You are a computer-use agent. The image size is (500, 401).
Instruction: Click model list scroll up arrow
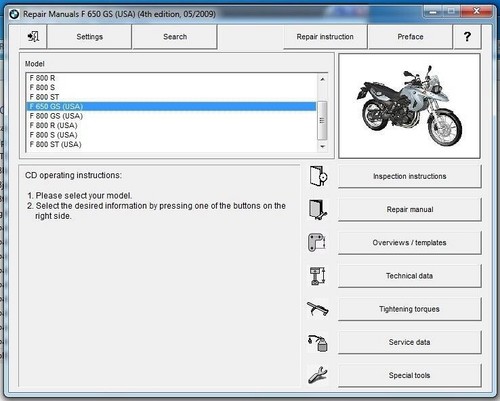click(x=322, y=79)
